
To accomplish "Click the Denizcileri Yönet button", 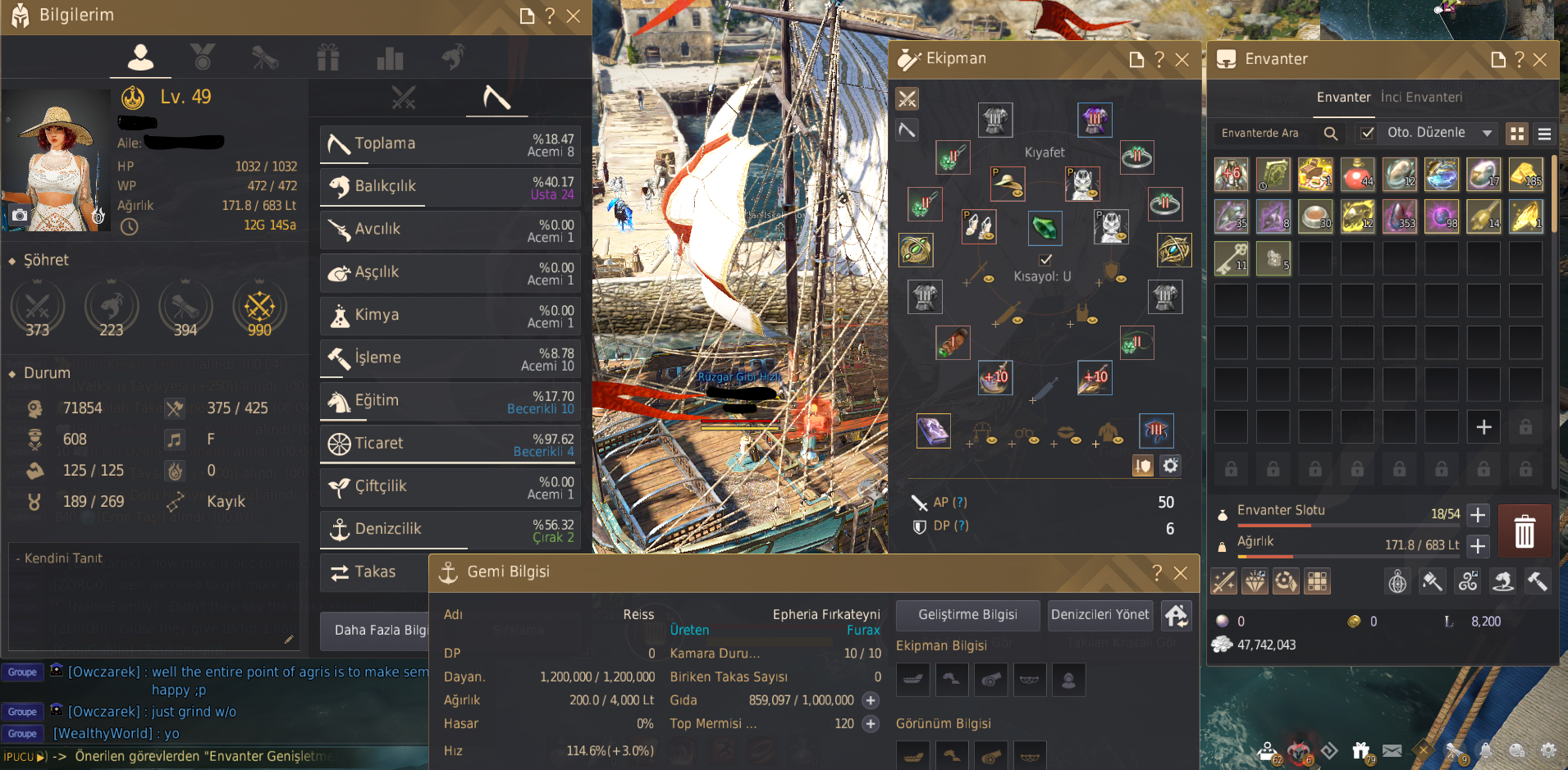I will coord(1099,615).
